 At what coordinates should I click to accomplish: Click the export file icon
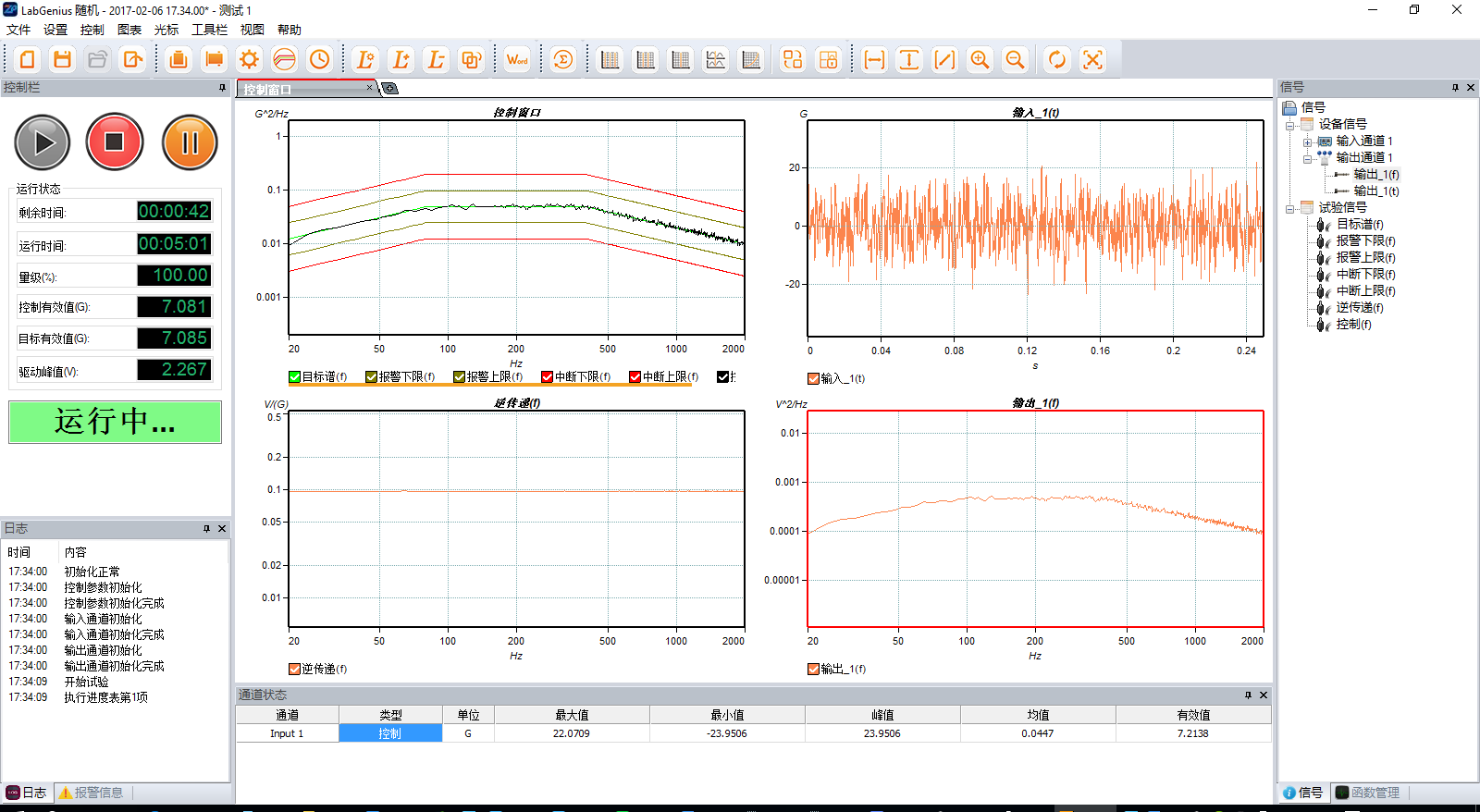click(133, 60)
